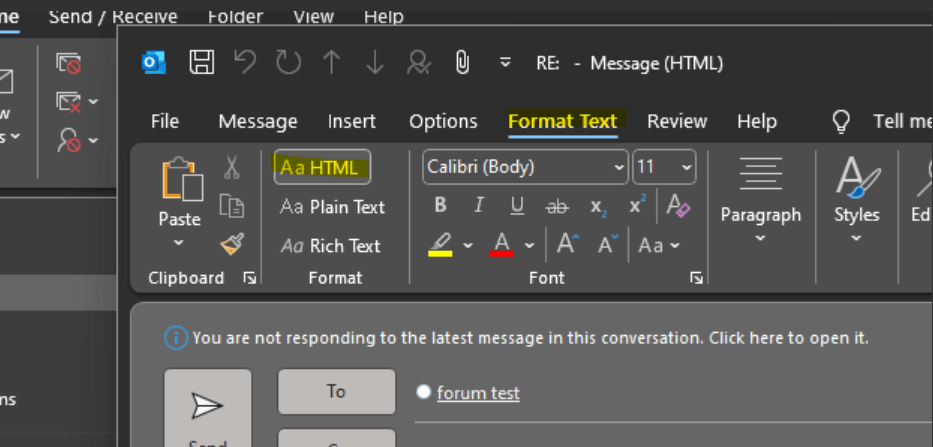Select the Format Text tab
This screenshot has width=933, height=447.
563,121
